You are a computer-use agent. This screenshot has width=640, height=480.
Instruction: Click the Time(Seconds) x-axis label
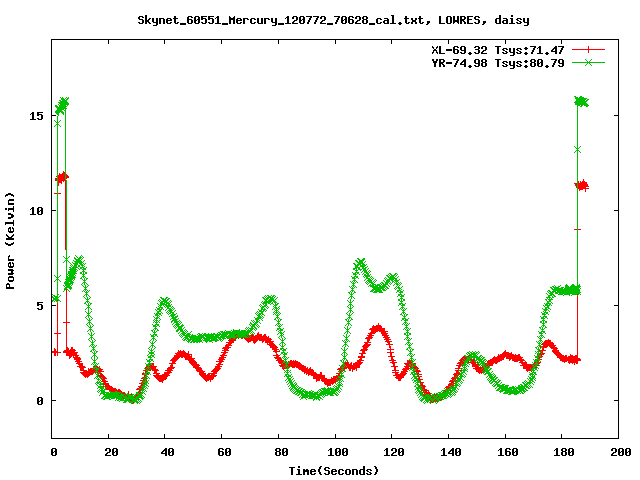click(x=333, y=471)
